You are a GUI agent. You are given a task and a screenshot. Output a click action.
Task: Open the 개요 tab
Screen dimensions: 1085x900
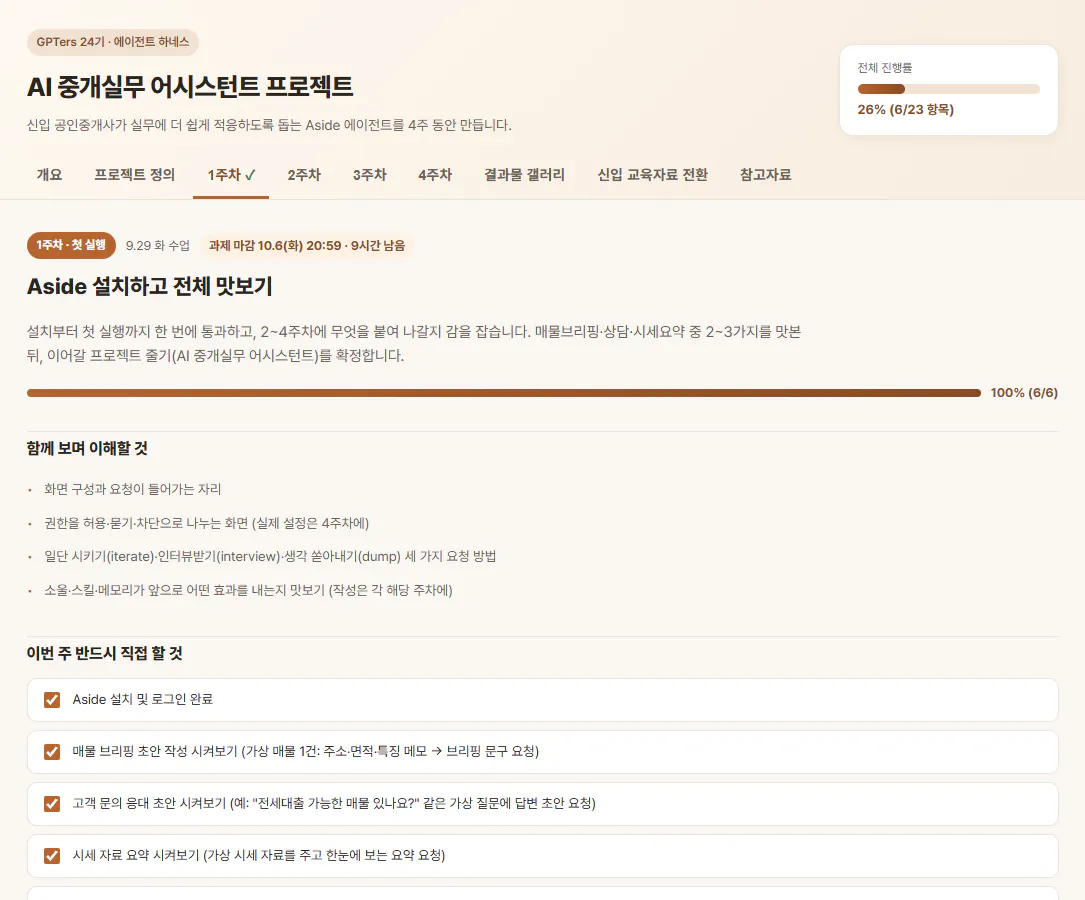coord(49,175)
